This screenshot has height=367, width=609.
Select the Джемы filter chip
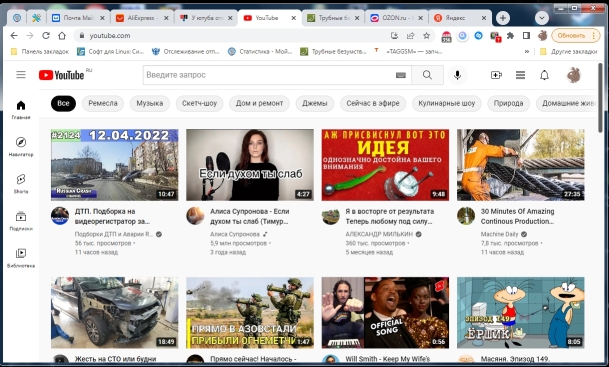pos(315,103)
